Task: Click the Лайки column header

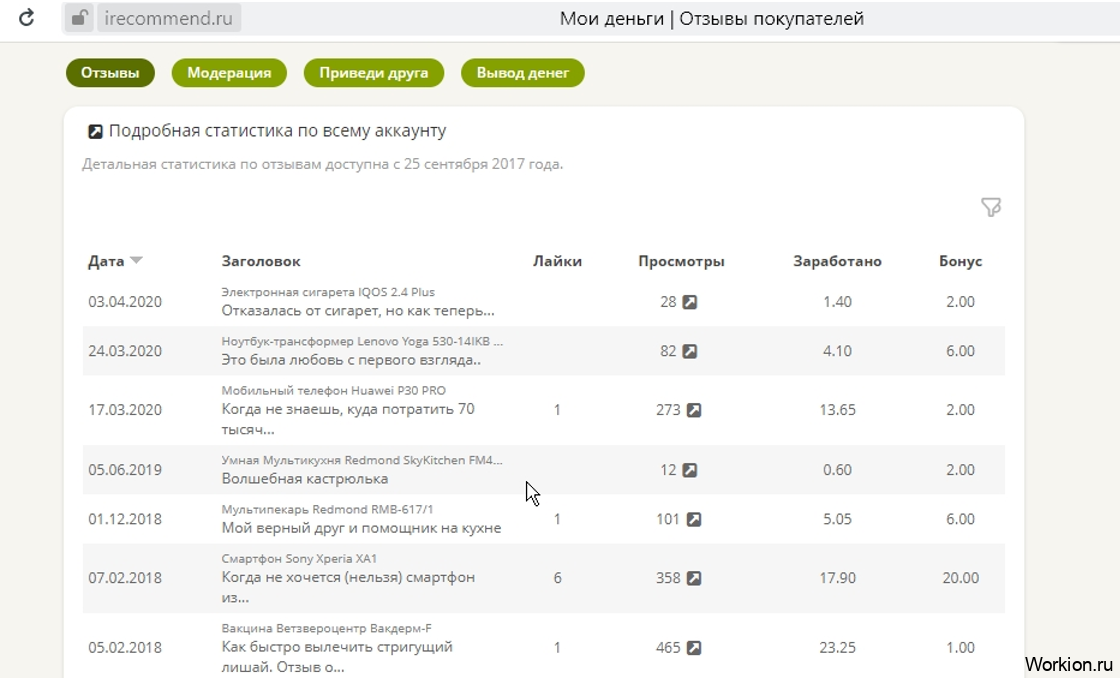Action: (x=557, y=261)
